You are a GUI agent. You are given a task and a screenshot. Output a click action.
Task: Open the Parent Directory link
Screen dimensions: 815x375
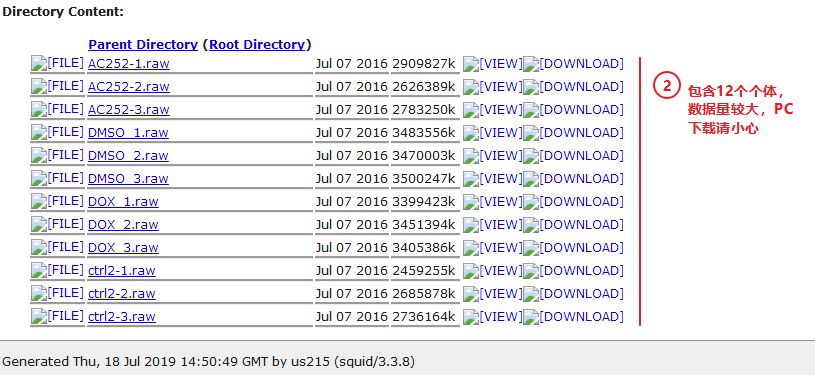(143, 45)
